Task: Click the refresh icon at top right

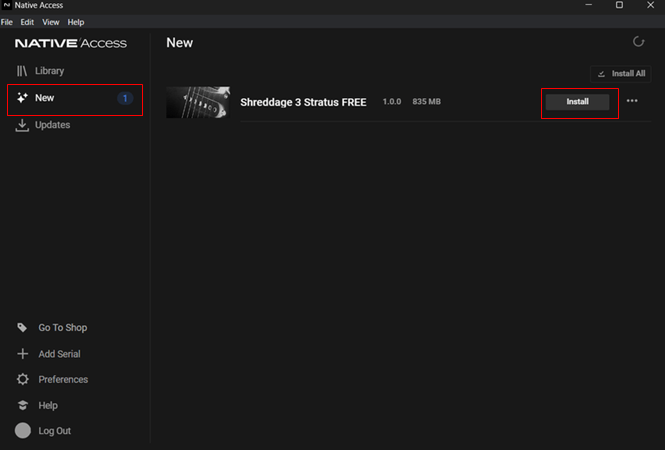Action: click(638, 42)
